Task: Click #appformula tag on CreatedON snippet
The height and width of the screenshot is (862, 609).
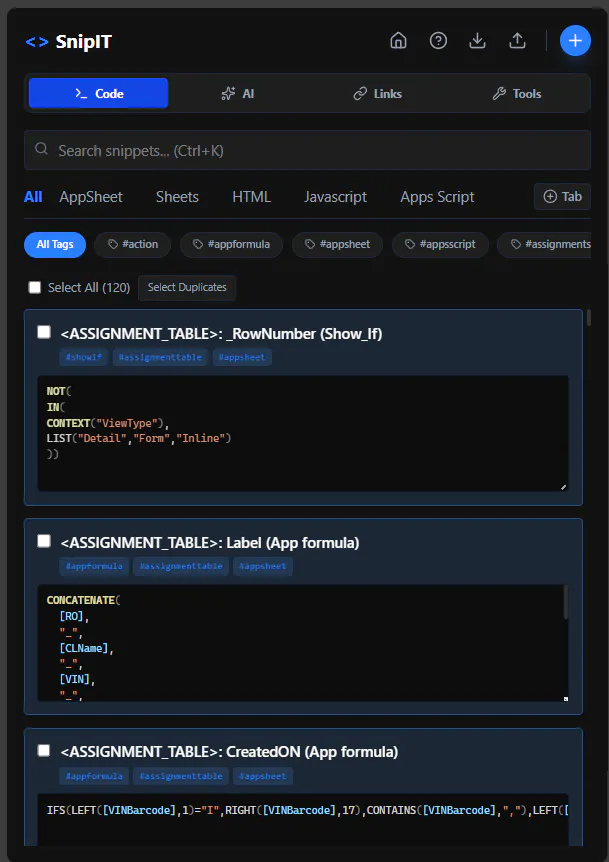Action: [x=94, y=776]
